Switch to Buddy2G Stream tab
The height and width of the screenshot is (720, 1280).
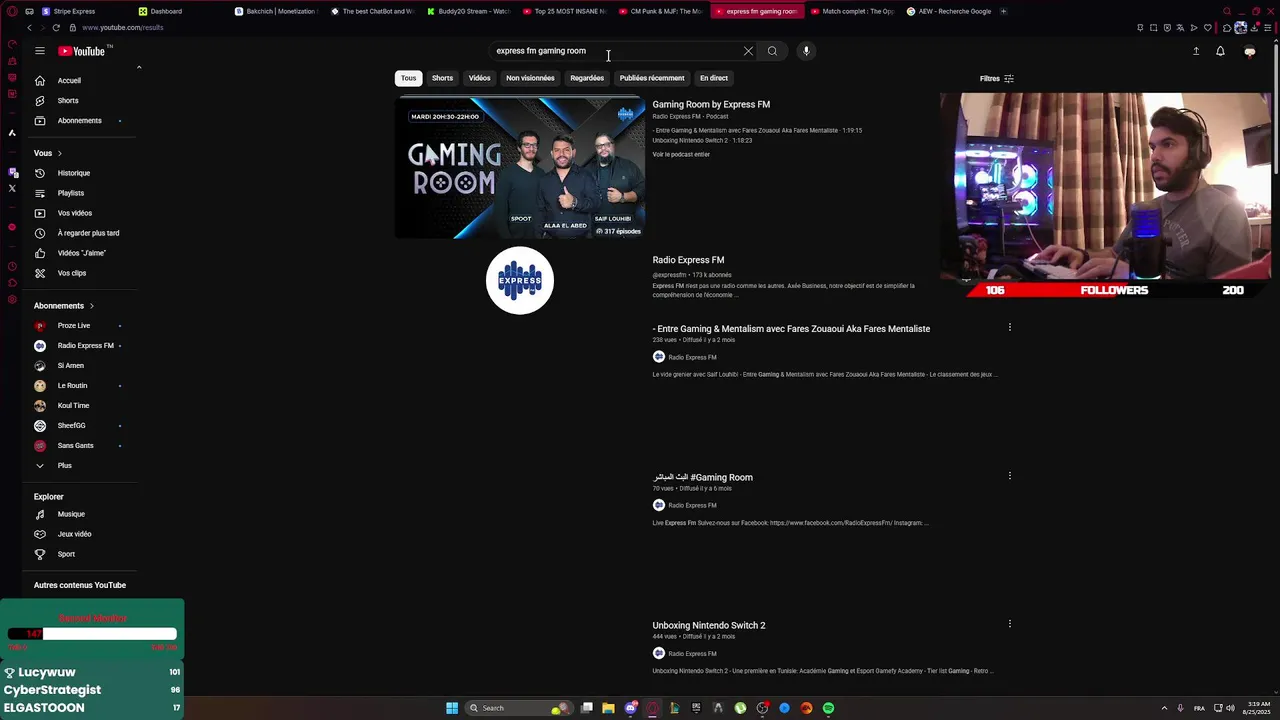pos(468,11)
